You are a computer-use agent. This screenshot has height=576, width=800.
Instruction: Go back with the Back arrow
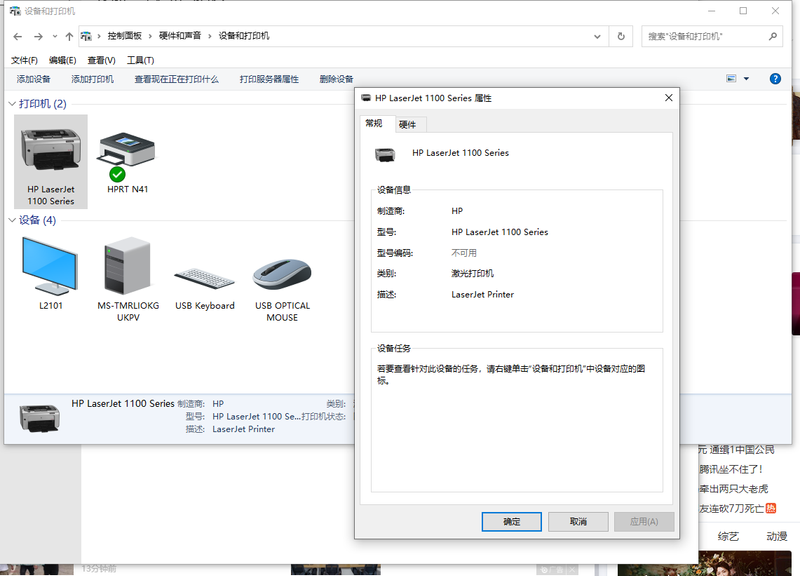[18, 36]
